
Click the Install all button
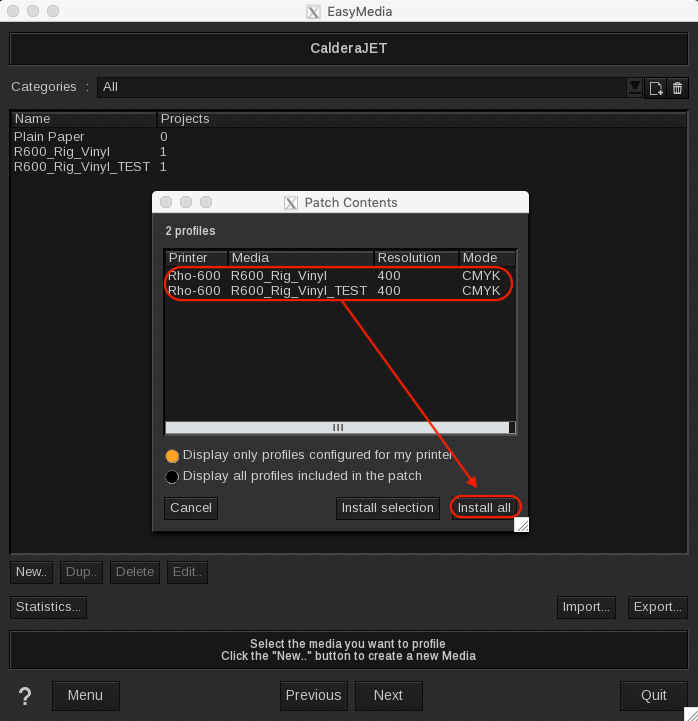(x=484, y=508)
